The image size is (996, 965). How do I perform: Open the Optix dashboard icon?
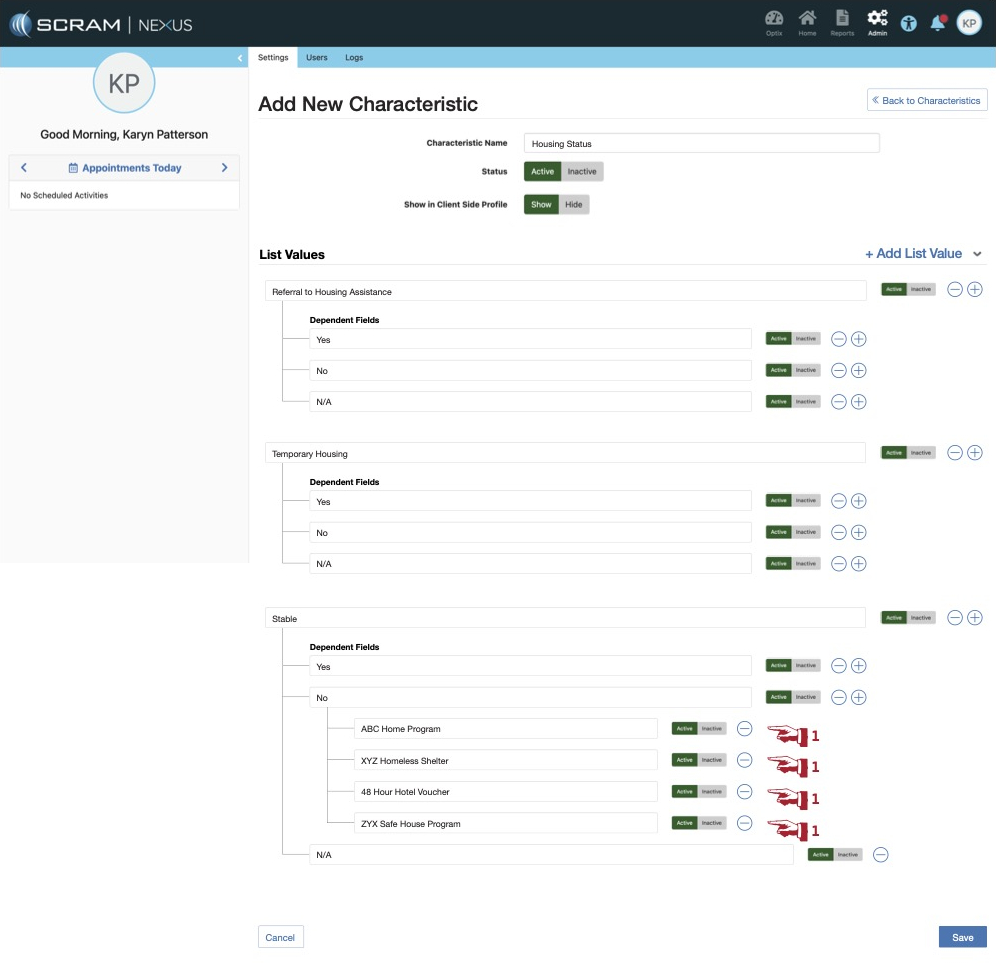(774, 21)
